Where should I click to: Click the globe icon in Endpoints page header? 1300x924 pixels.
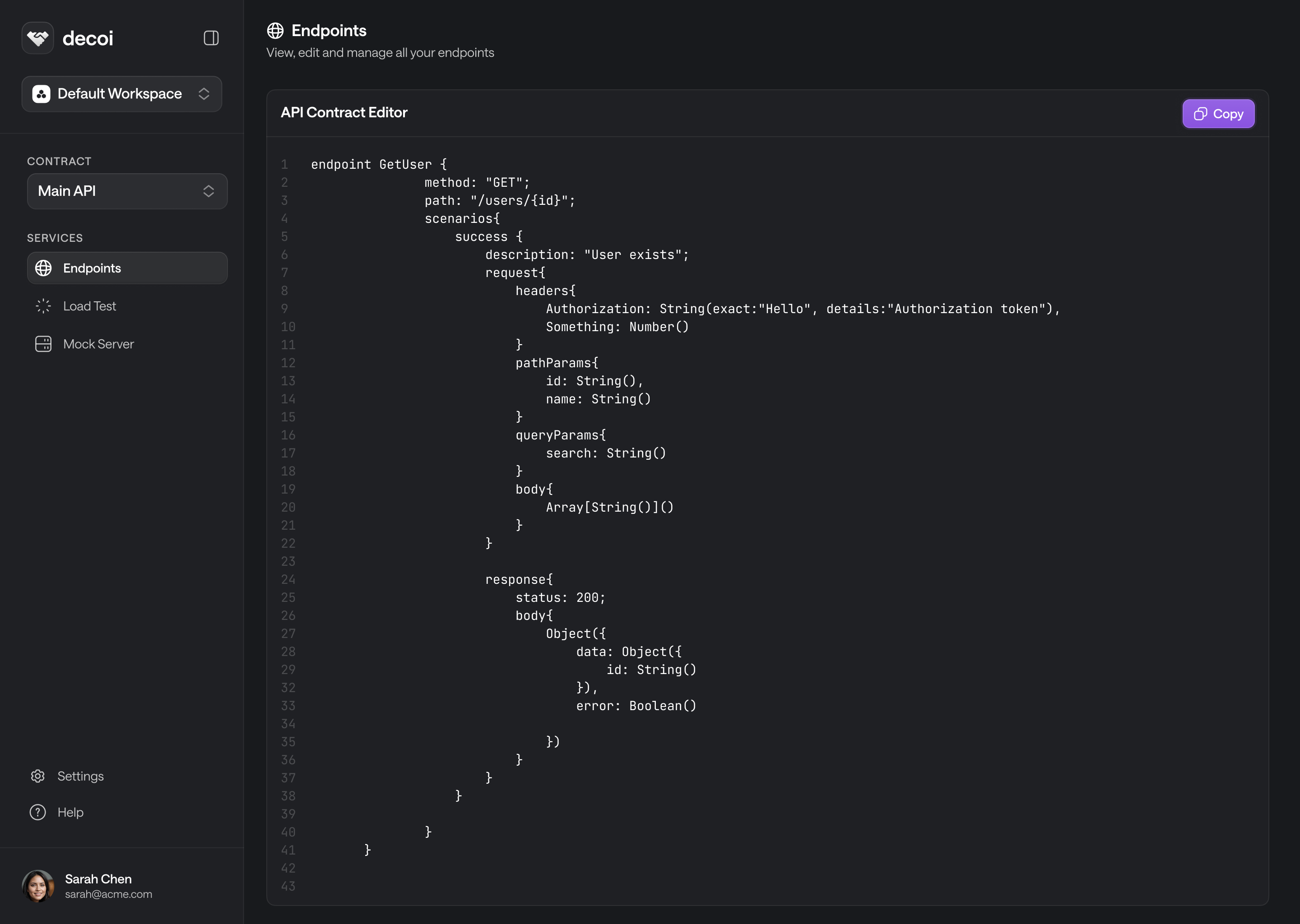(275, 31)
